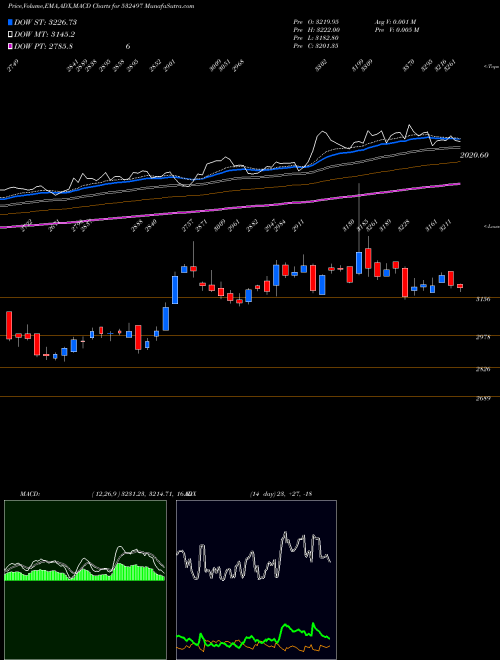The width and height of the screenshot is (500, 660).
Task: Click the '(12,26,9)' MACD parameter text
Action: click(106, 494)
